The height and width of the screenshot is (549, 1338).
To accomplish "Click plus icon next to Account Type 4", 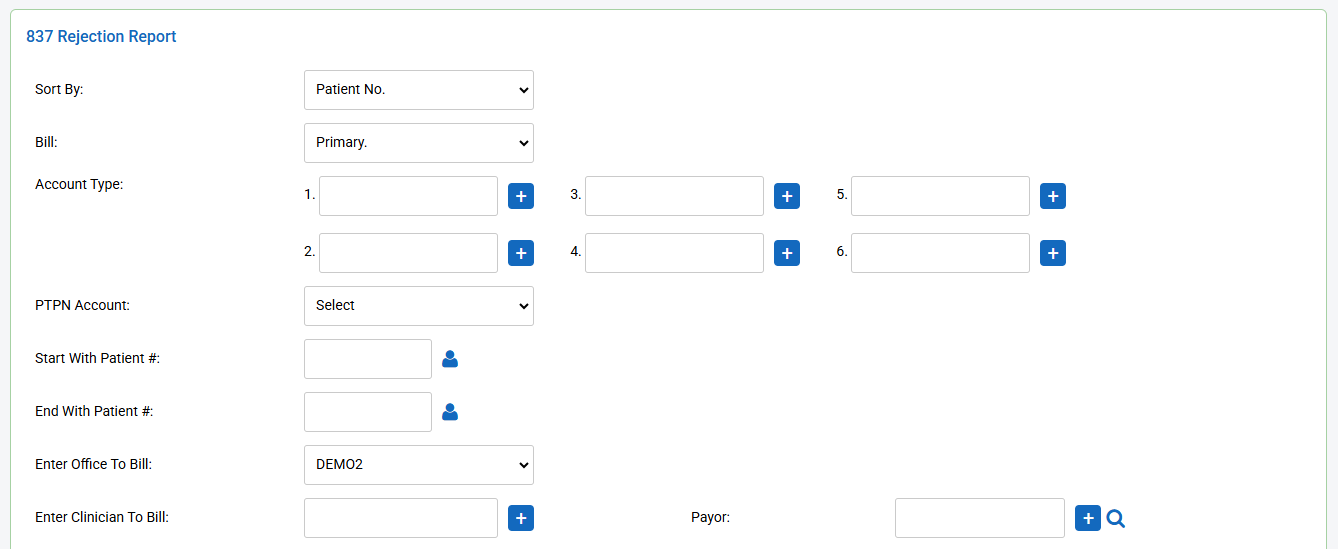I will point(787,253).
